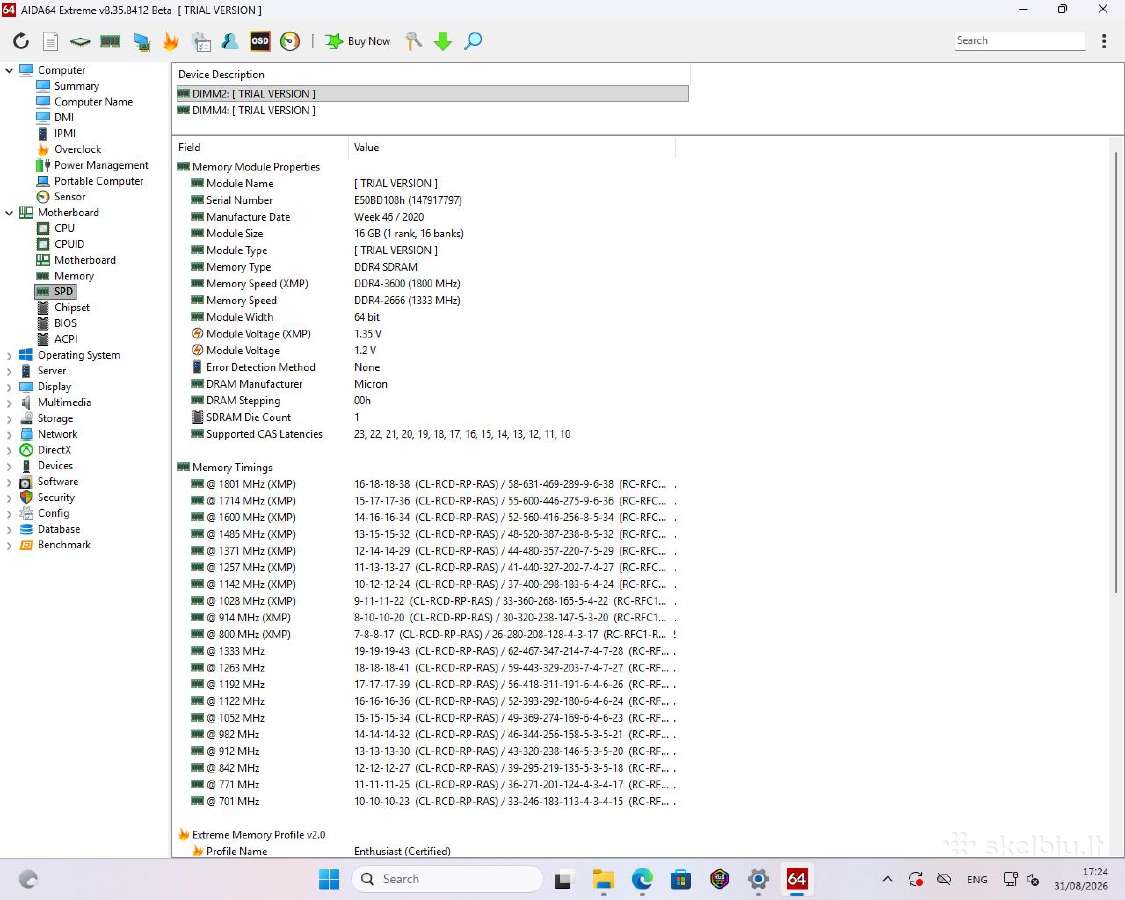Image resolution: width=1125 pixels, height=900 pixels.
Task: Select ACPI in the tree
Action: pyautogui.click(x=65, y=339)
